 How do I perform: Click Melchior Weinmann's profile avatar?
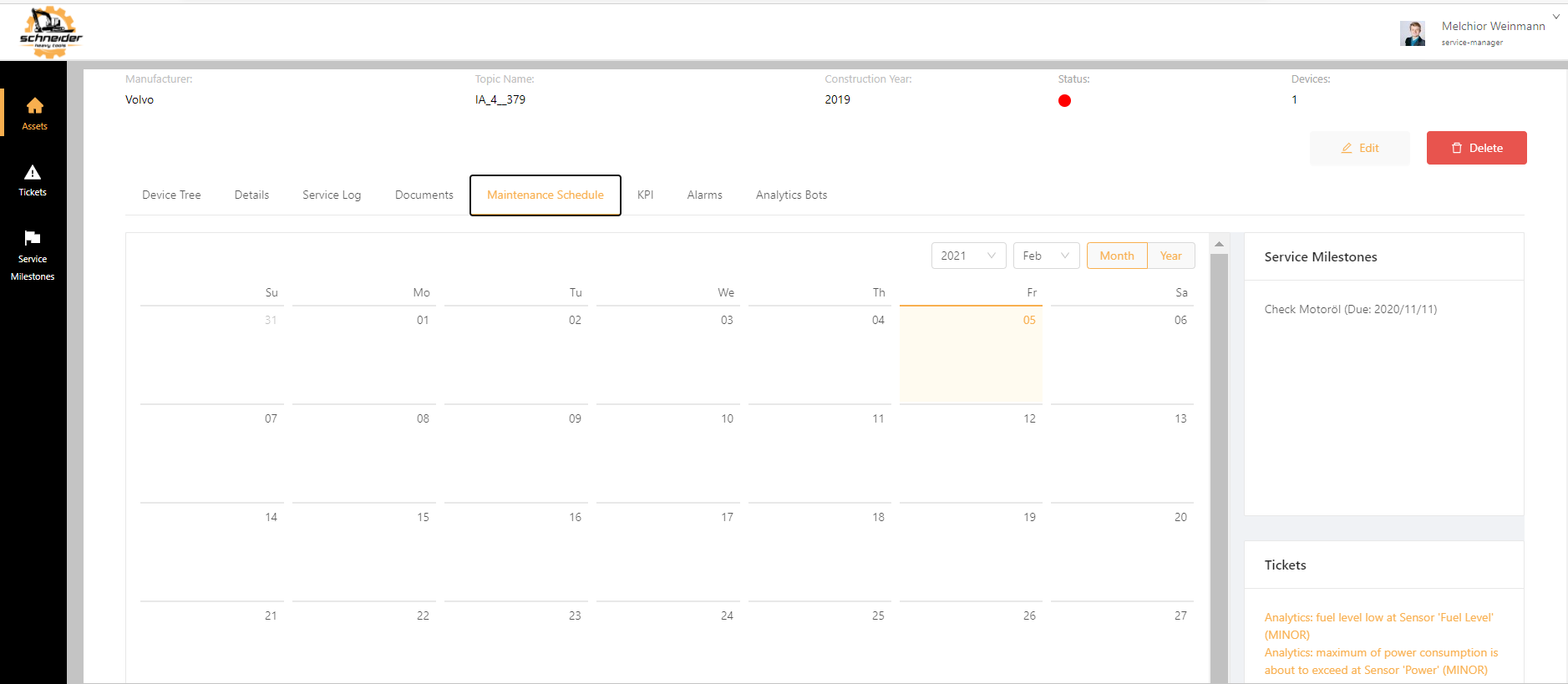click(x=1412, y=33)
